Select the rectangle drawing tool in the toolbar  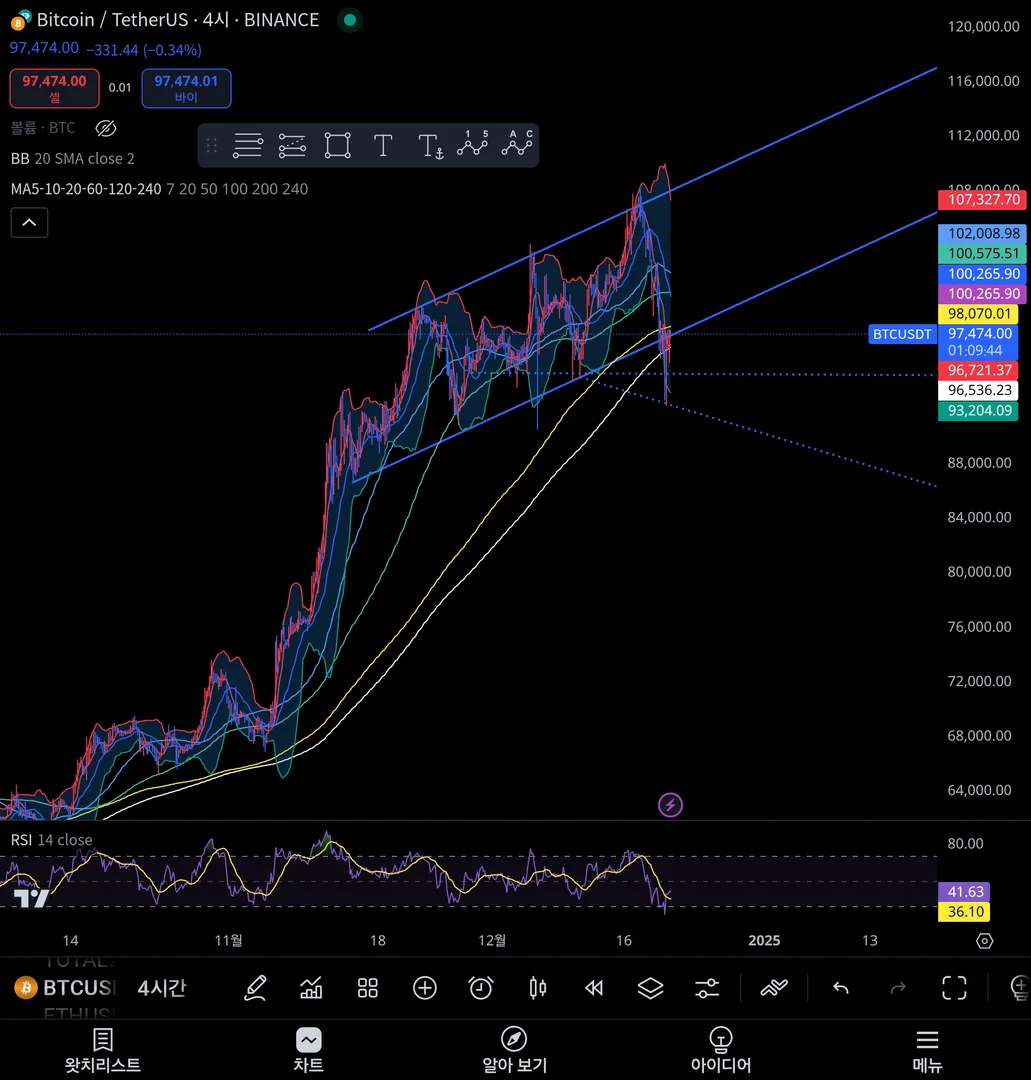[337, 145]
